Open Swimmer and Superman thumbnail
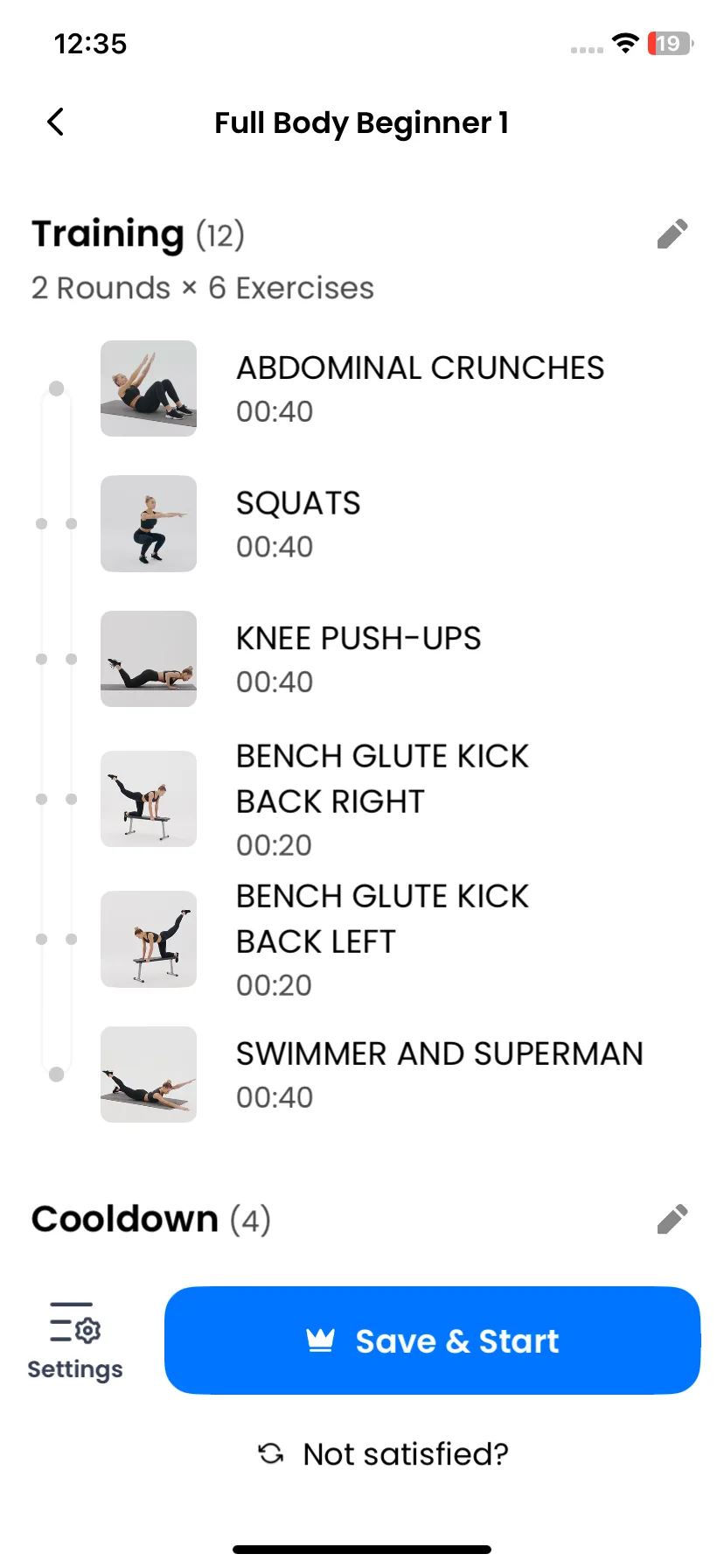 tap(149, 1074)
